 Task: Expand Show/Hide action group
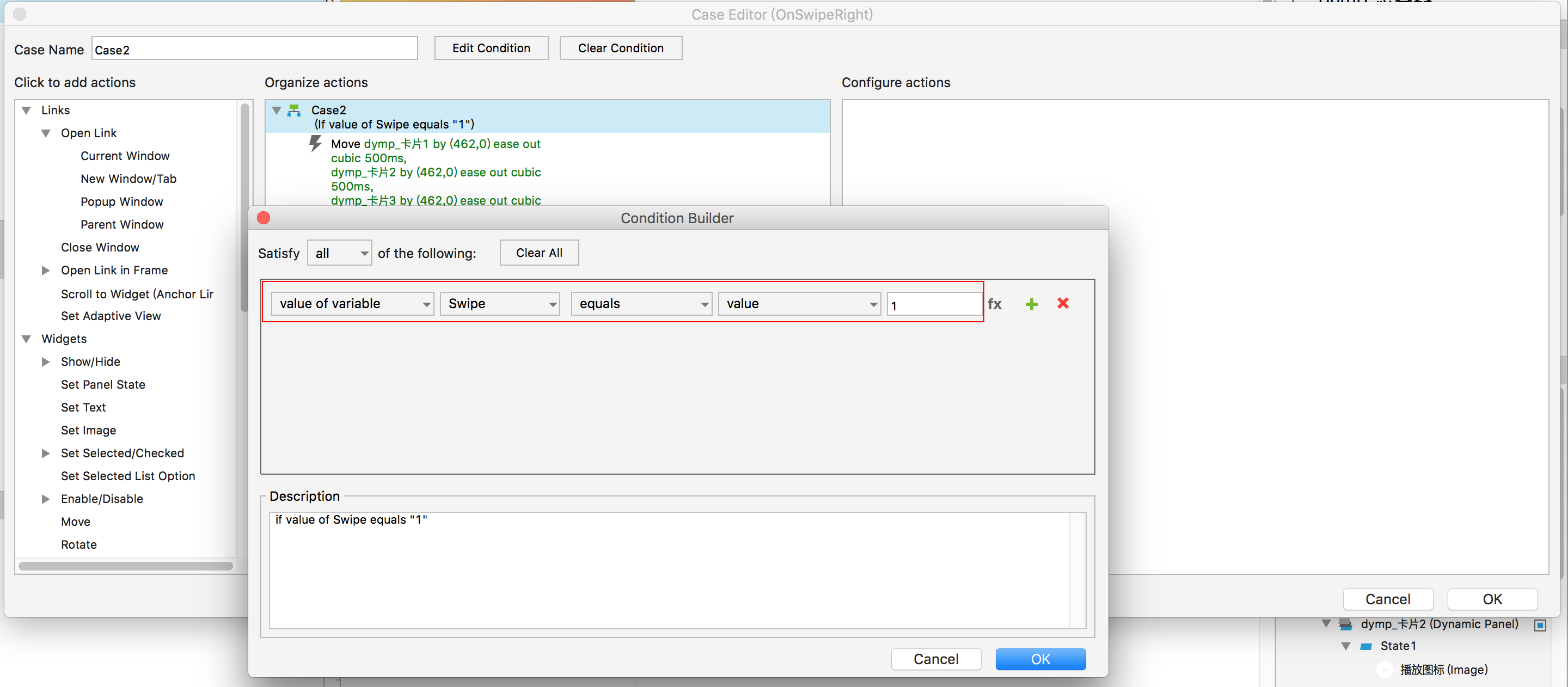[x=46, y=361]
